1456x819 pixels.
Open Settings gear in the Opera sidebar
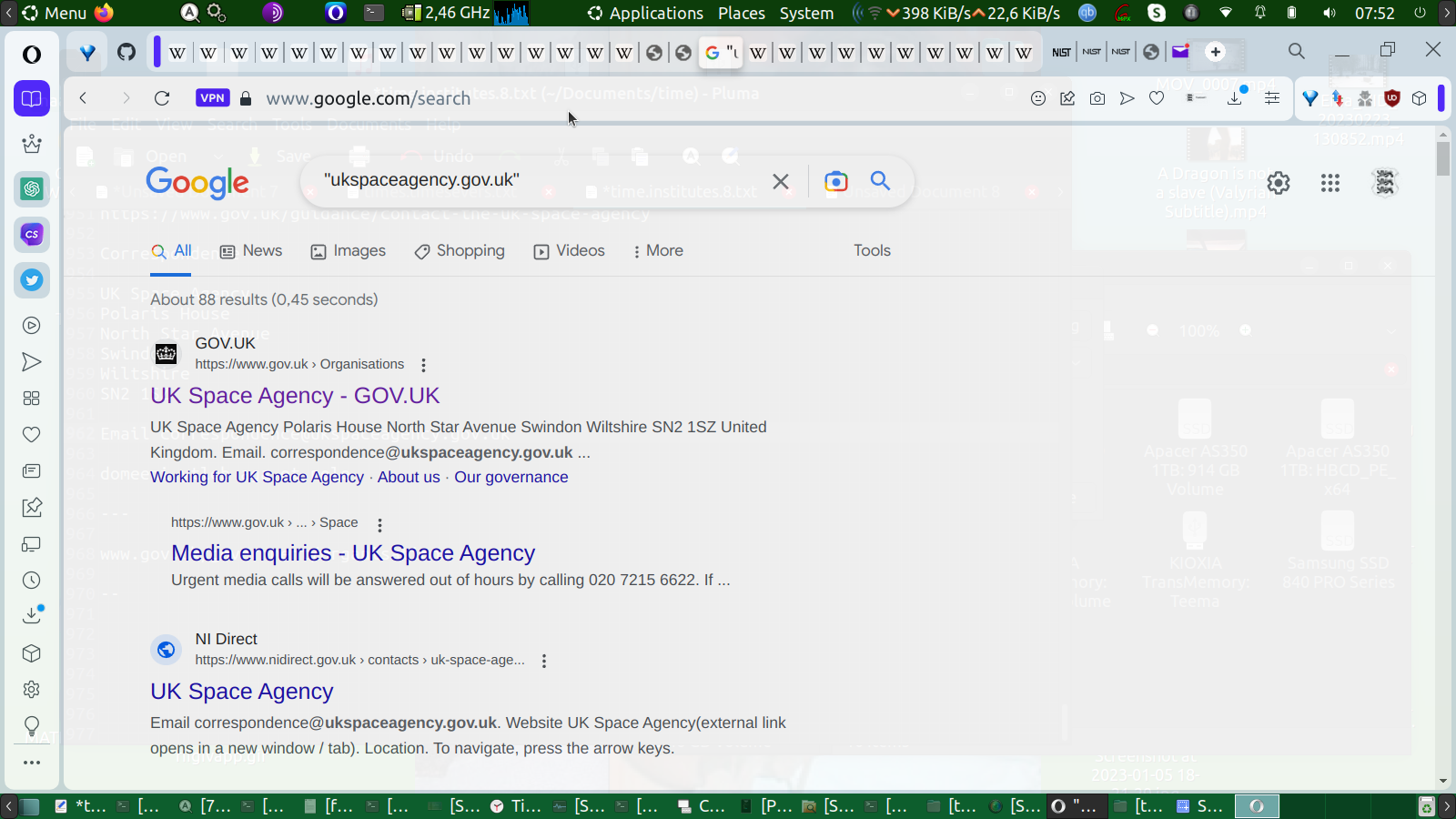click(x=32, y=690)
